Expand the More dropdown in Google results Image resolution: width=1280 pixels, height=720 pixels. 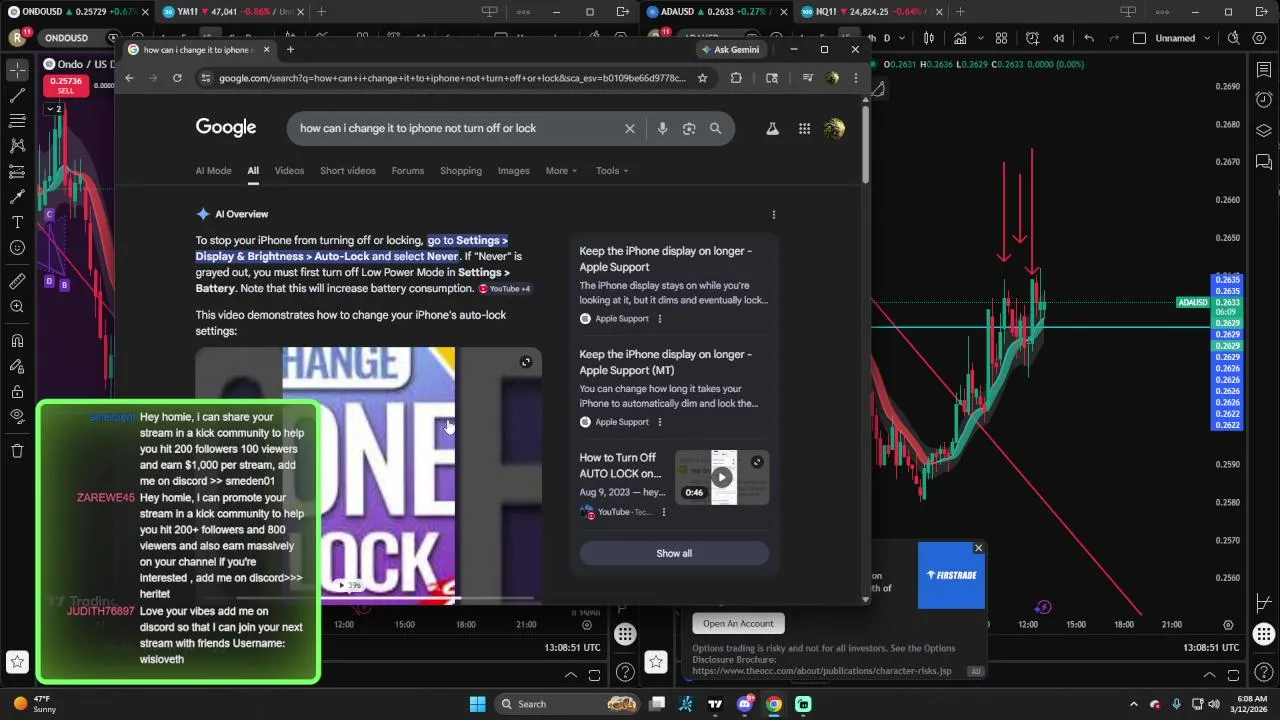(561, 171)
